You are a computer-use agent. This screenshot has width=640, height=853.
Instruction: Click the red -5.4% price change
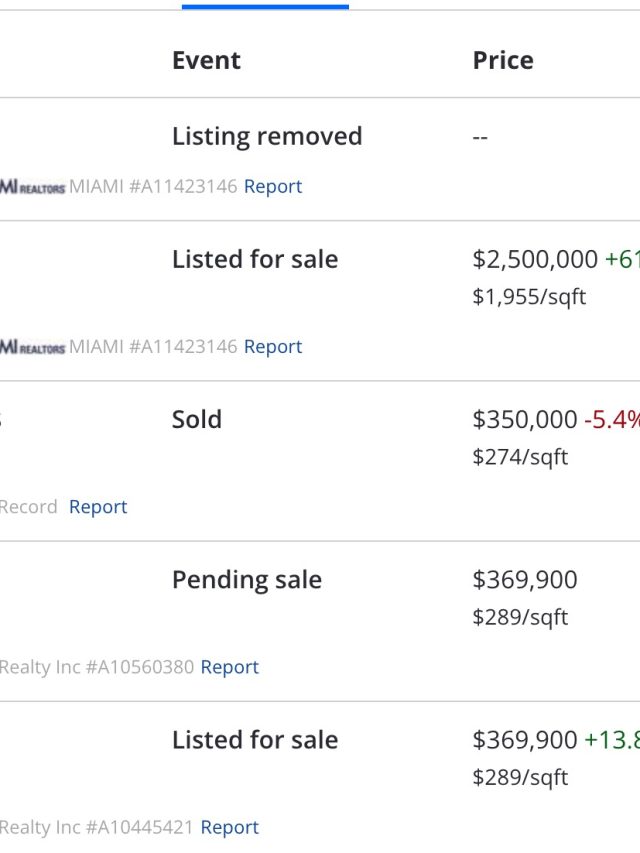pos(612,420)
